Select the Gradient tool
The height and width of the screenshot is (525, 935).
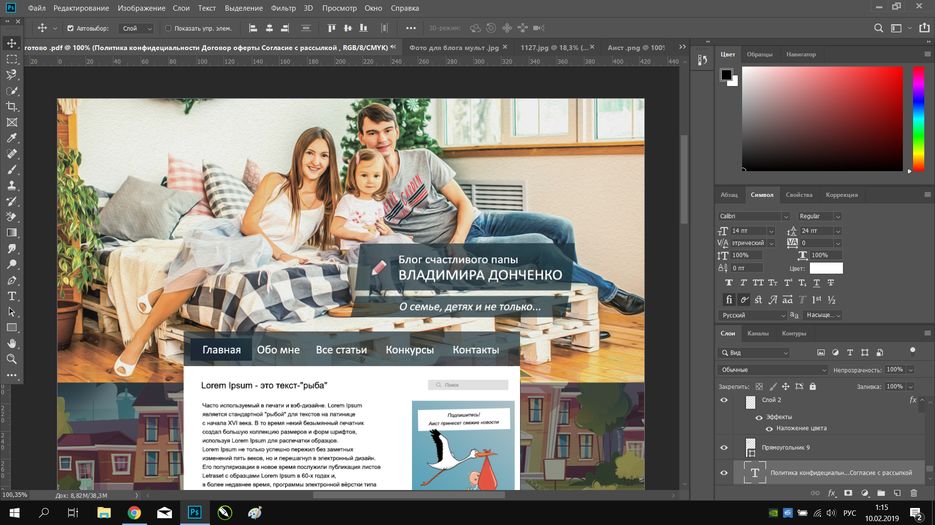11,233
